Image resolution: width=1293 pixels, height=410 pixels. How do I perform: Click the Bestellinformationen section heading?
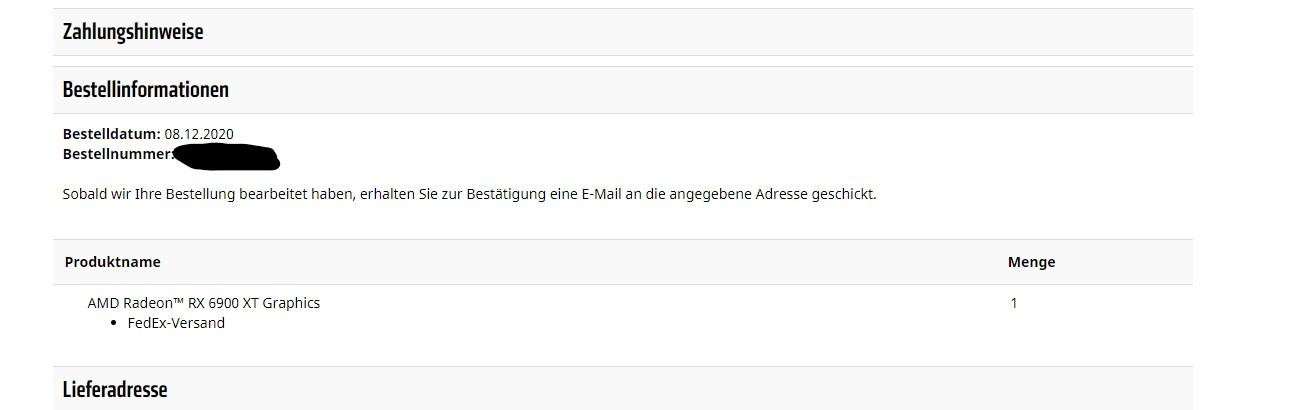tap(146, 90)
